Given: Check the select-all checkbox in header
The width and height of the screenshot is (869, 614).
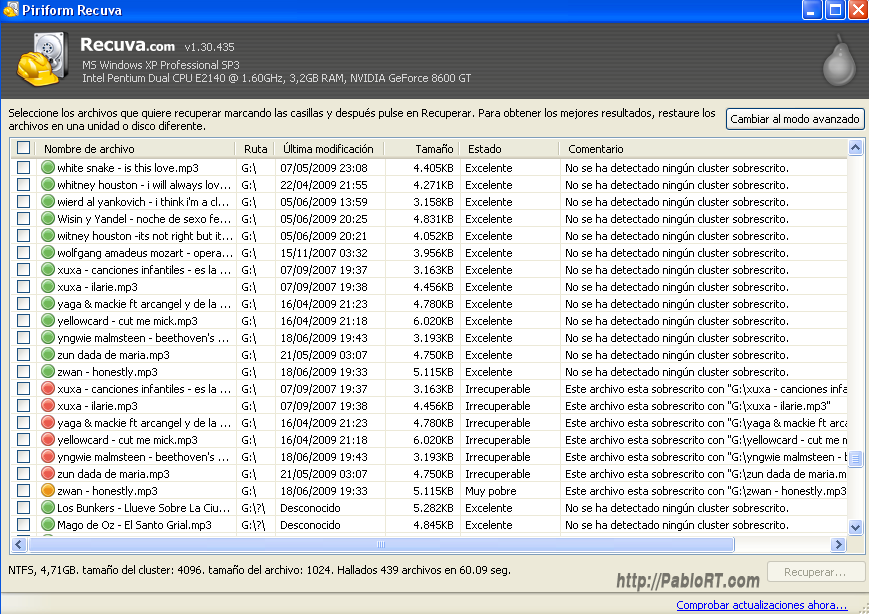Looking at the screenshot, I should (23, 149).
